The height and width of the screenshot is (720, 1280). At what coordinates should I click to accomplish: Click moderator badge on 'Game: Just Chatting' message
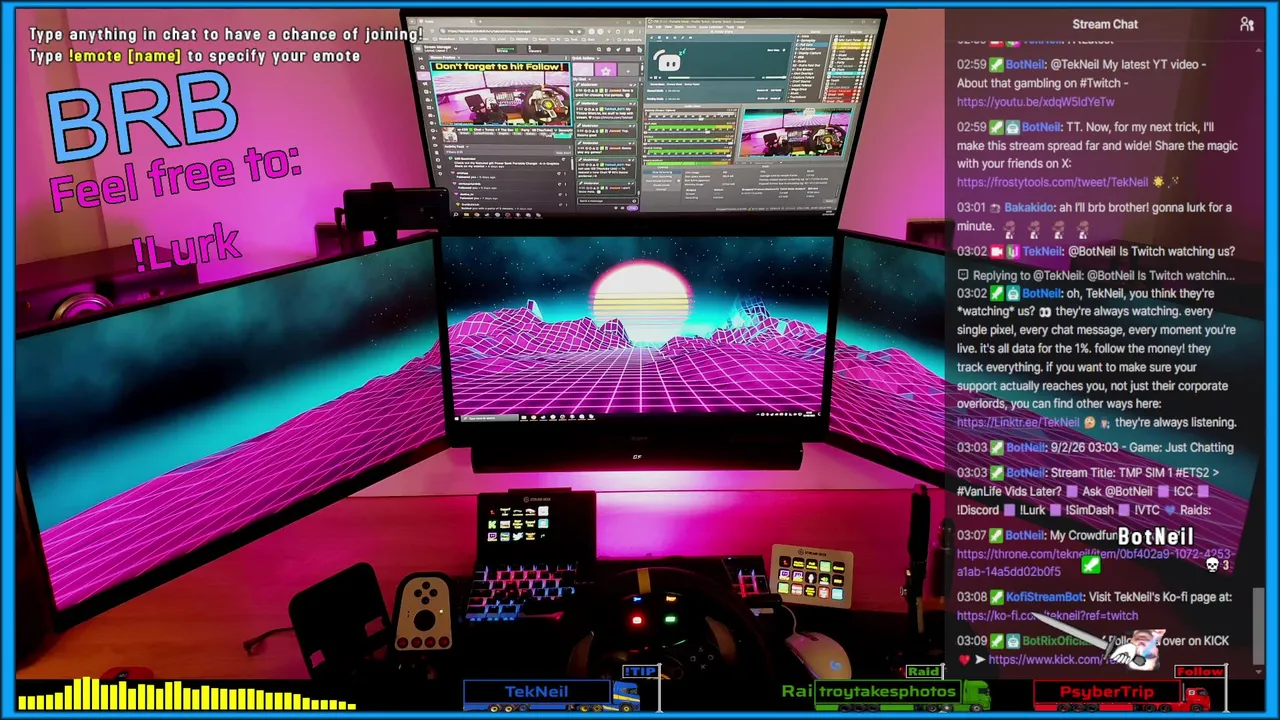(x=996, y=448)
